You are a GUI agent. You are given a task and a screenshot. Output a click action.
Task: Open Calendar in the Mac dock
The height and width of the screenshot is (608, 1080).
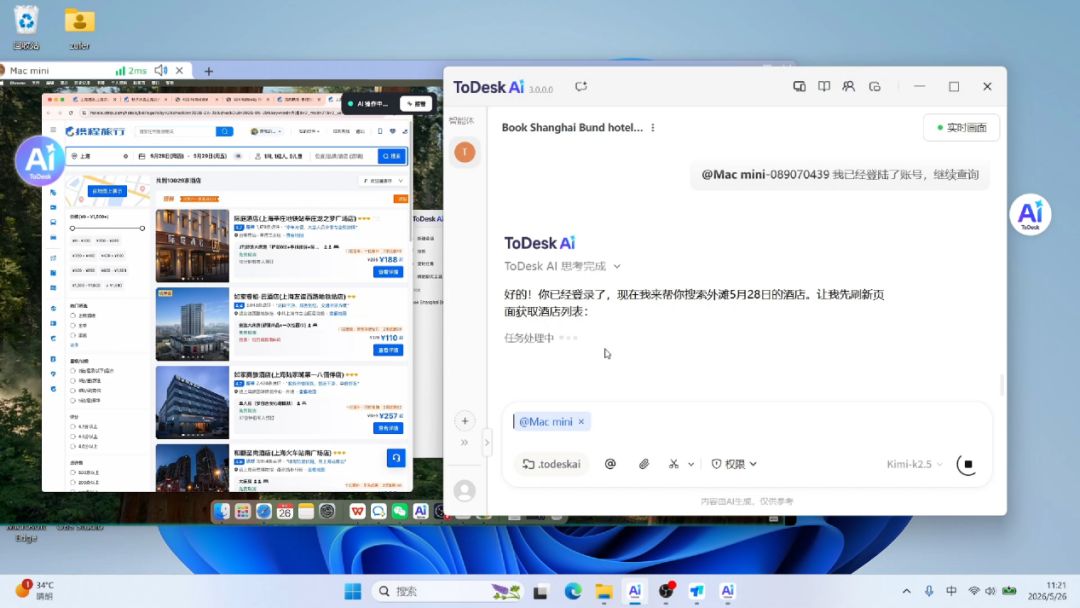tap(284, 511)
